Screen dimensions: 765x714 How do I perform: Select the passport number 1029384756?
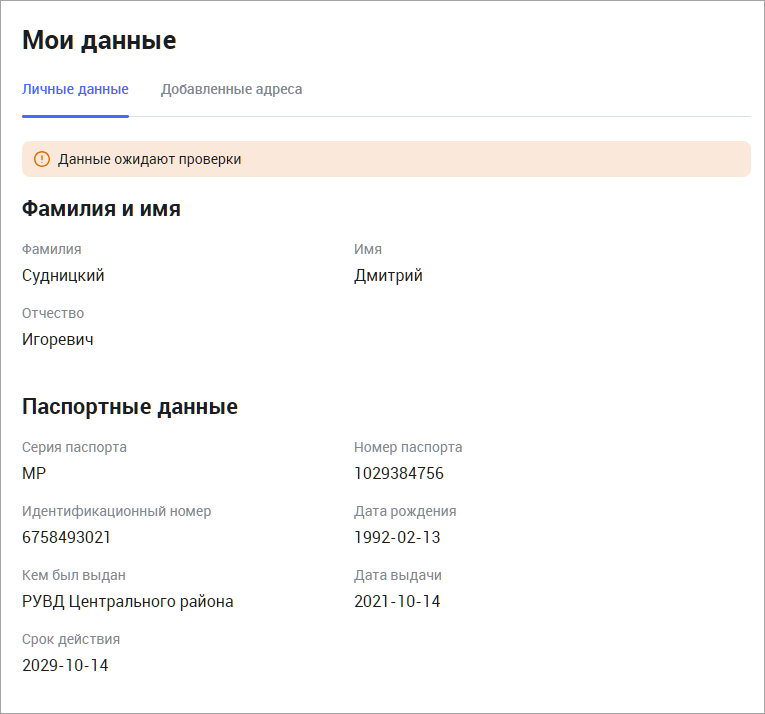(x=399, y=473)
